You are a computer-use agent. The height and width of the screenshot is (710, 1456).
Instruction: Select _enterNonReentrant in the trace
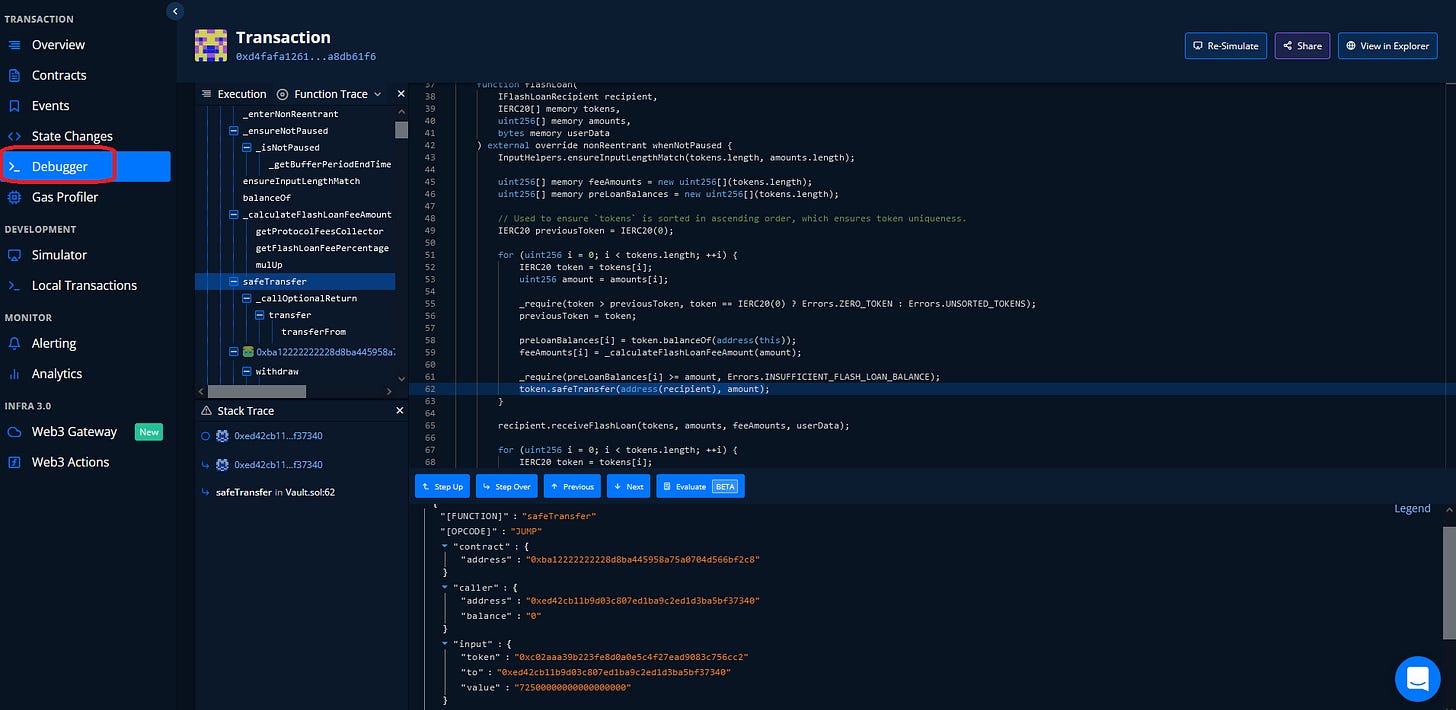[290, 114]
